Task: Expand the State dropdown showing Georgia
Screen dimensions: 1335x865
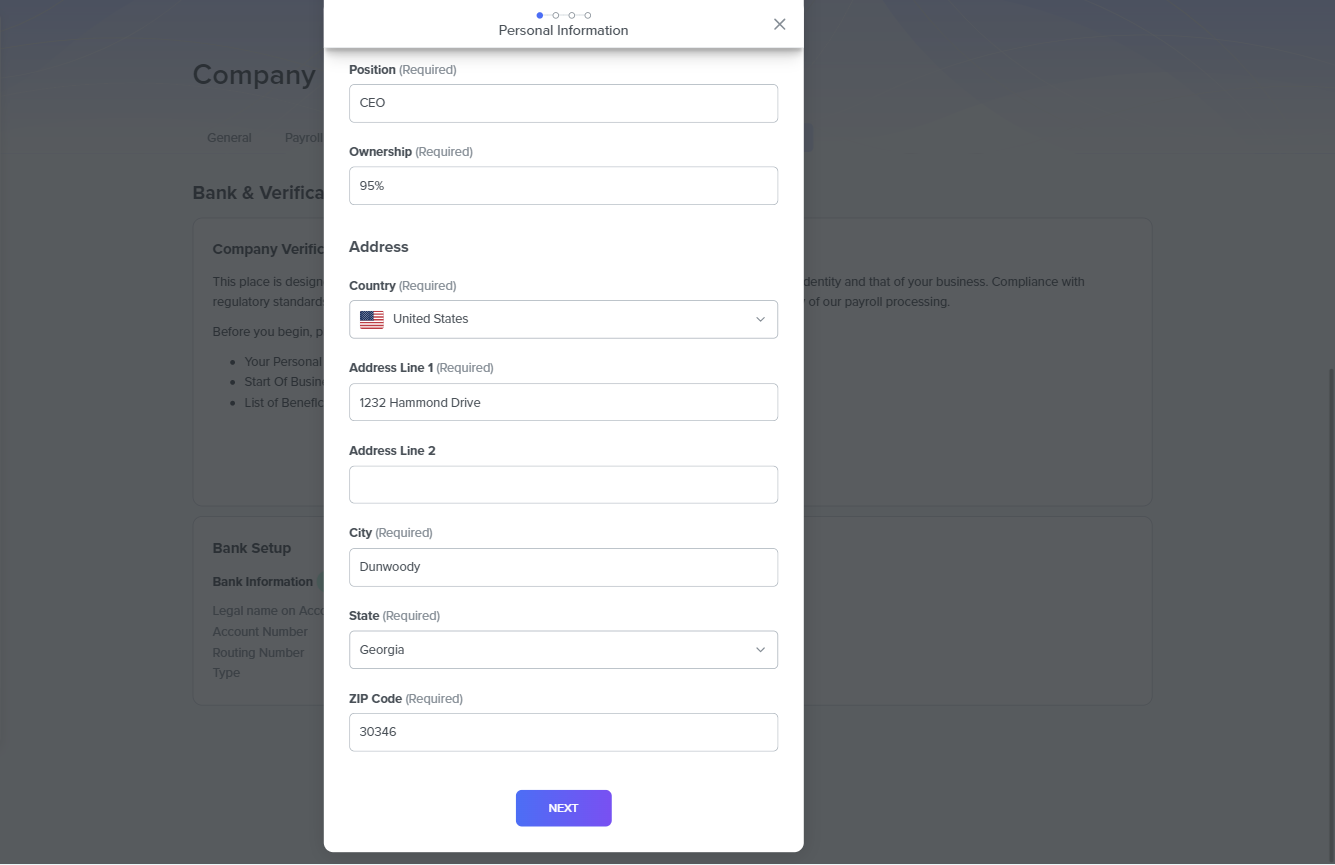Action: click(x=563, y=650)
